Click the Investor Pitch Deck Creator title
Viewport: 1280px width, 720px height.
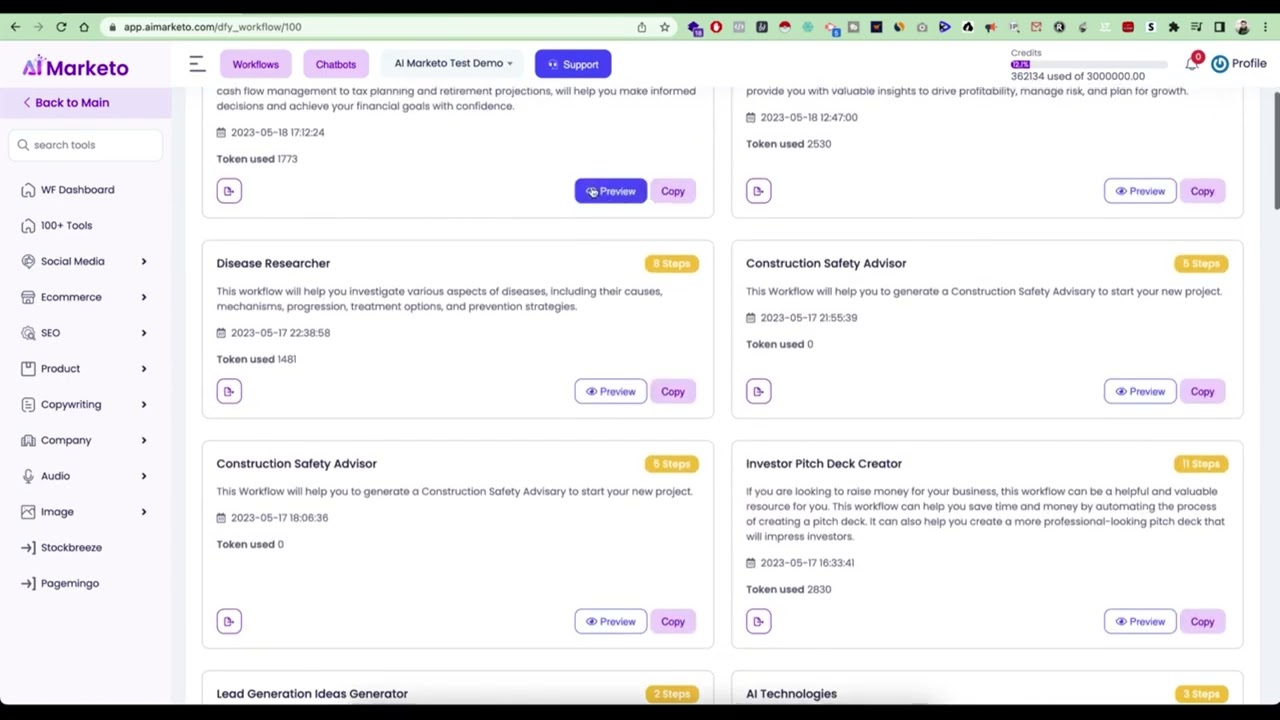pos(824,464)
